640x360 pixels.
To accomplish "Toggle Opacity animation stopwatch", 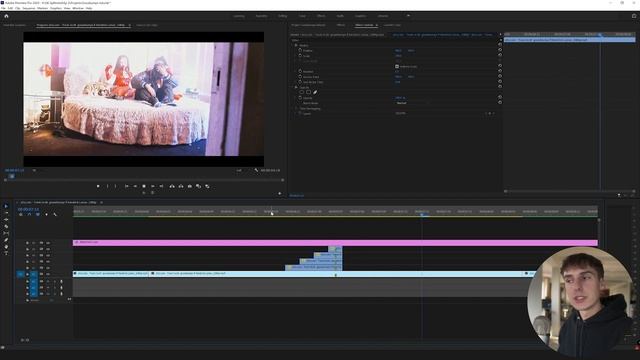I will point(300,98).
